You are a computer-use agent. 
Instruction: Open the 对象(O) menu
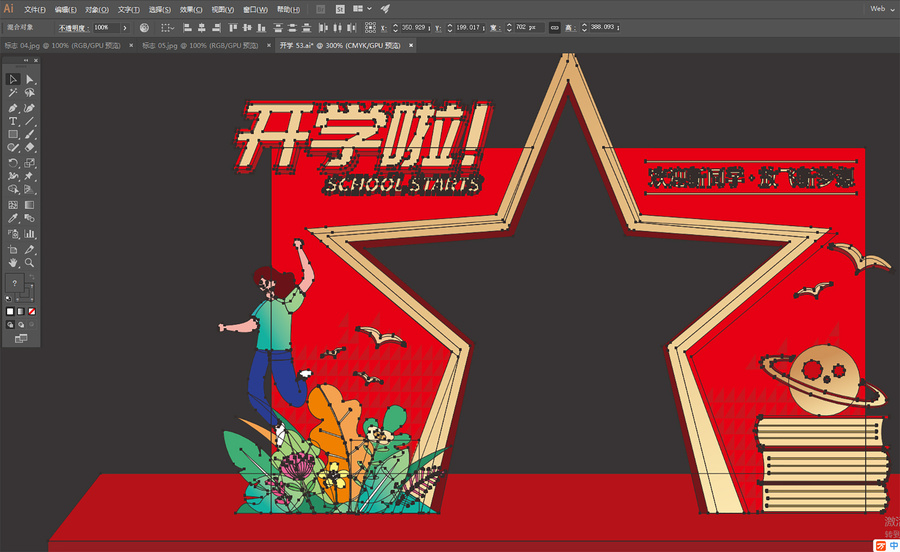(97, 10)
